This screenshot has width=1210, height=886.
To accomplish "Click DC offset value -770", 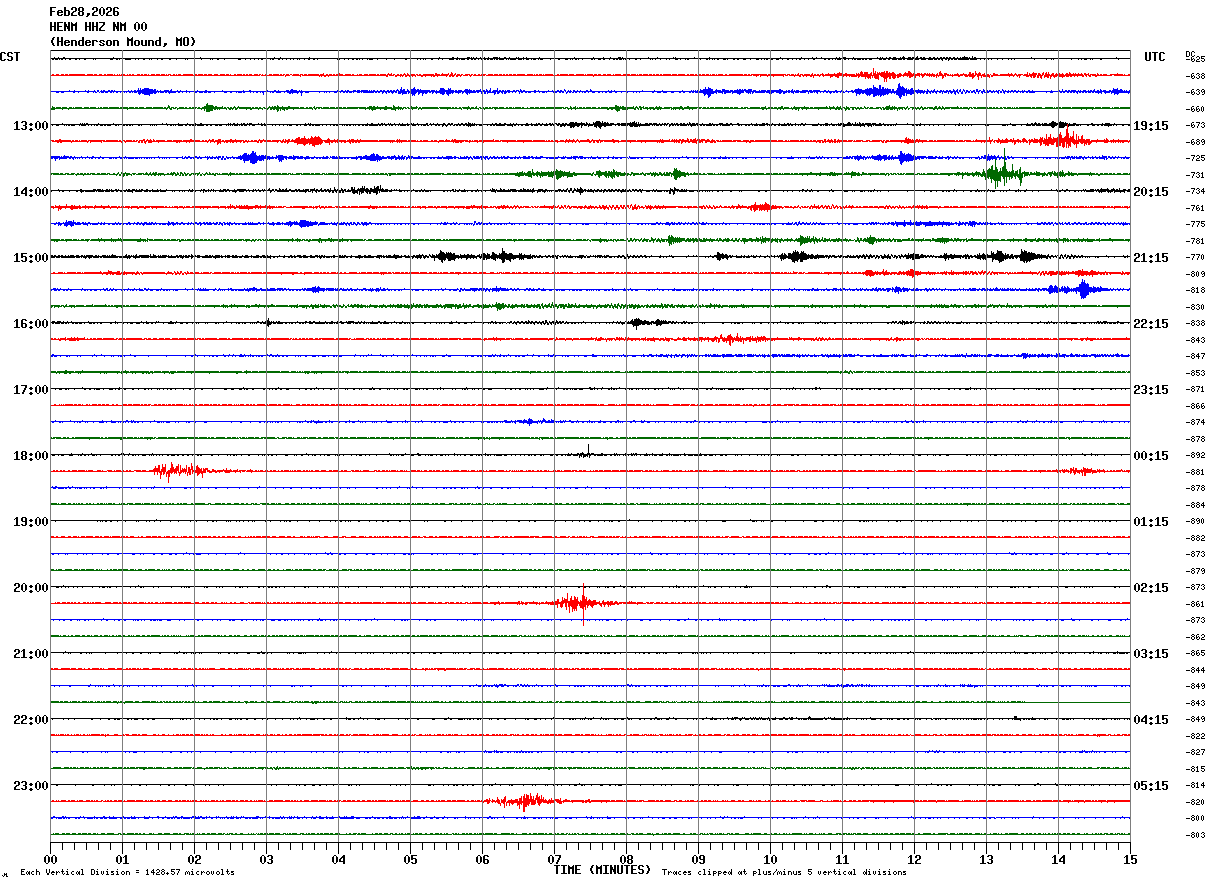I will (1194, 258).
